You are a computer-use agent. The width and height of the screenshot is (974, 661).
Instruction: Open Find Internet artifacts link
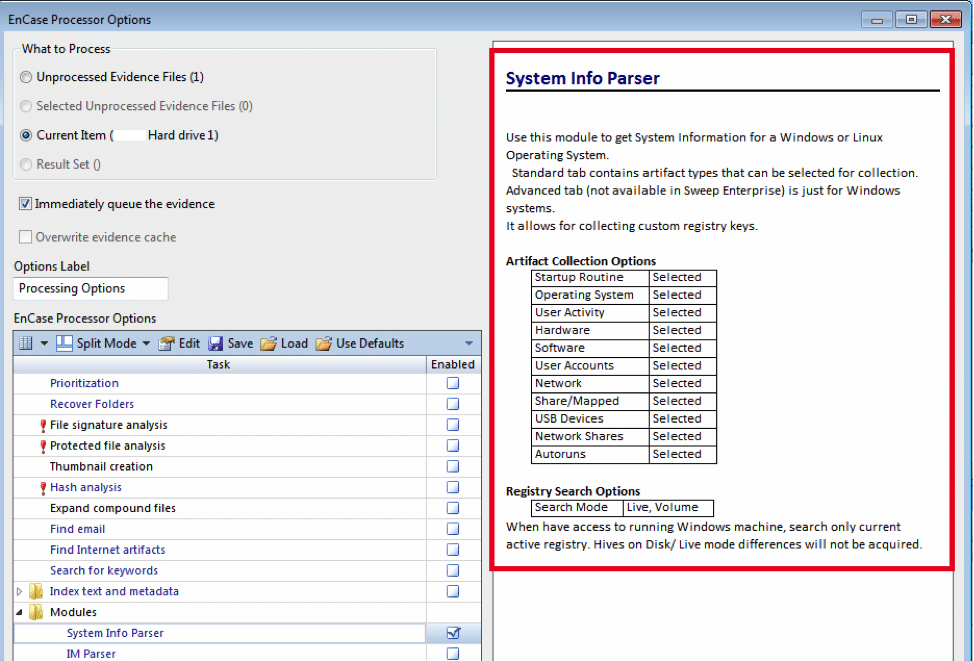click(107, 550)
